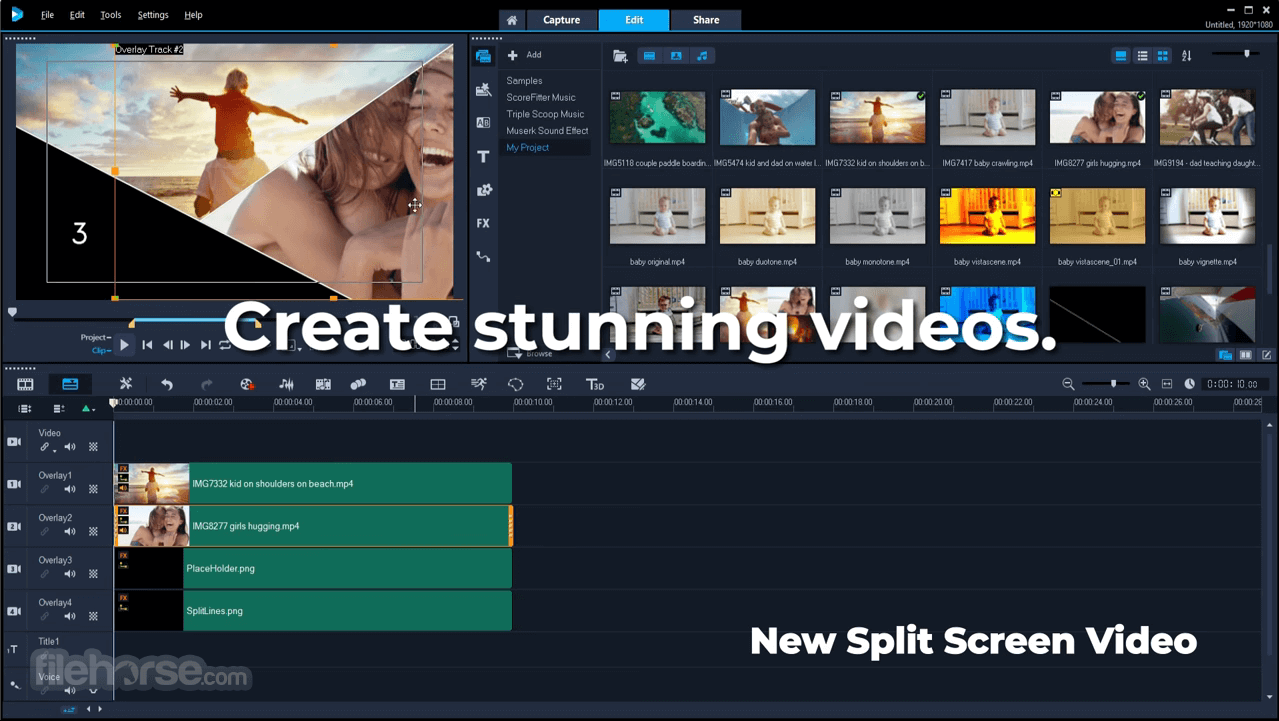This screenshot has width=1279, height=721.
Task: Open the track manager icon
Action: pyautogui.click(x=59, y=409)
